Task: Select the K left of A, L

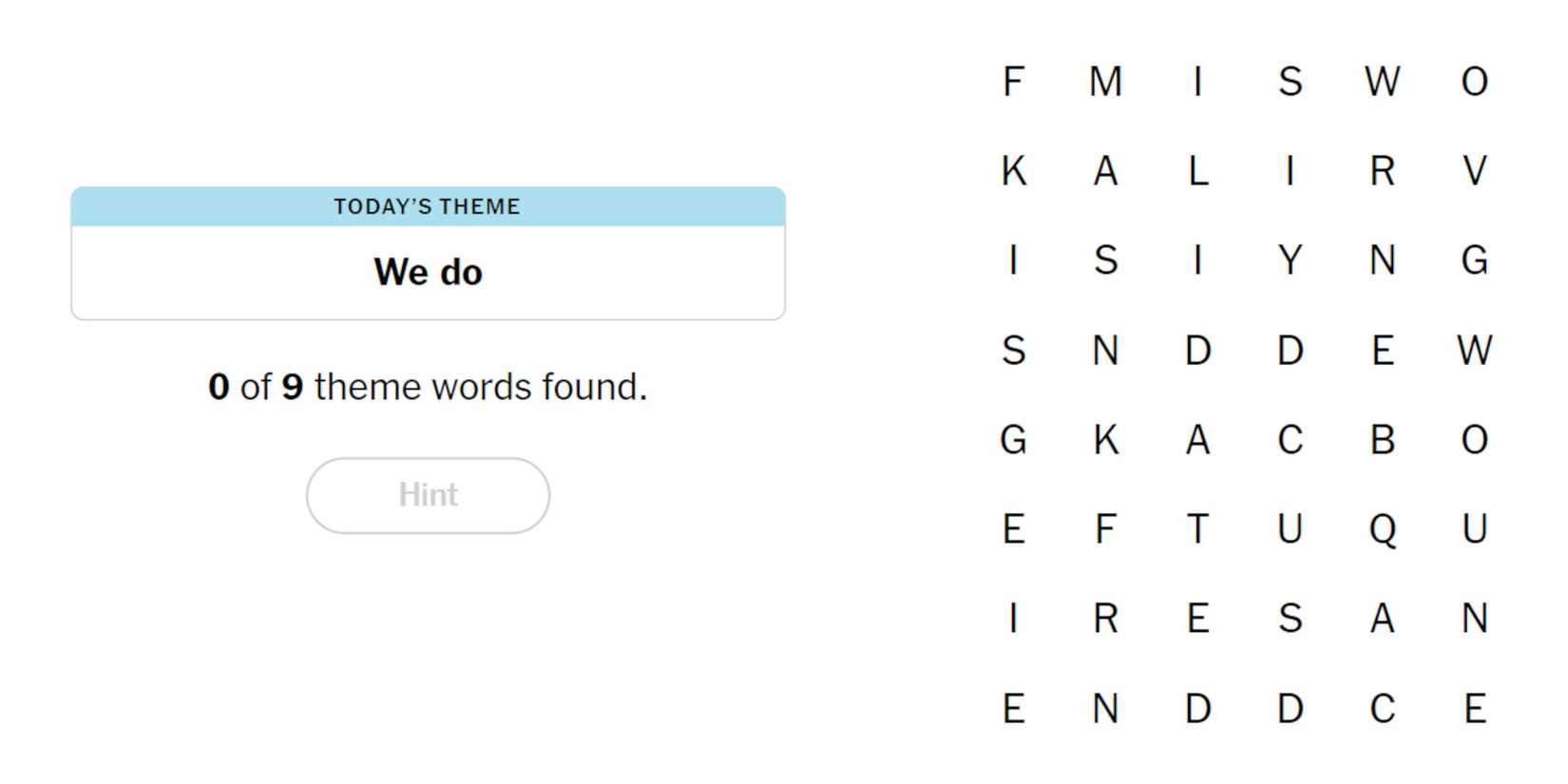Action: [x=1013, y=171]
